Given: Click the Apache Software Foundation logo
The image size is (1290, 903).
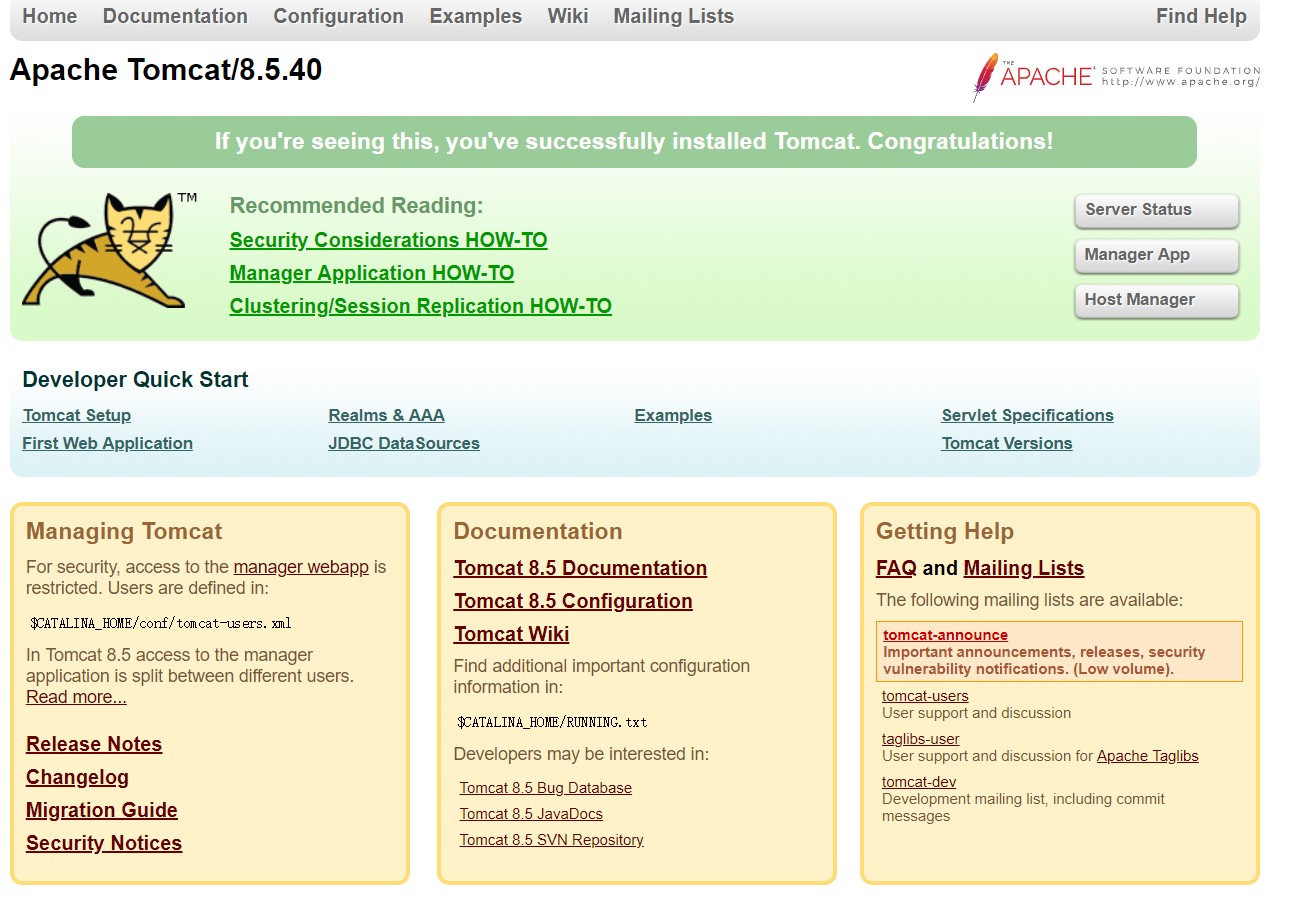Looking at the screenshot, I should [1116, 77].
